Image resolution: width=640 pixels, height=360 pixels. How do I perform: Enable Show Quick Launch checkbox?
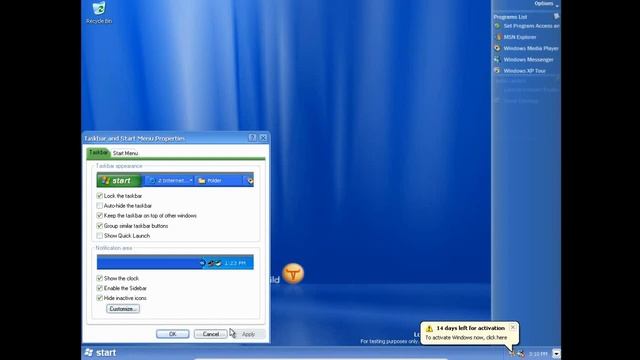(100, 236)
